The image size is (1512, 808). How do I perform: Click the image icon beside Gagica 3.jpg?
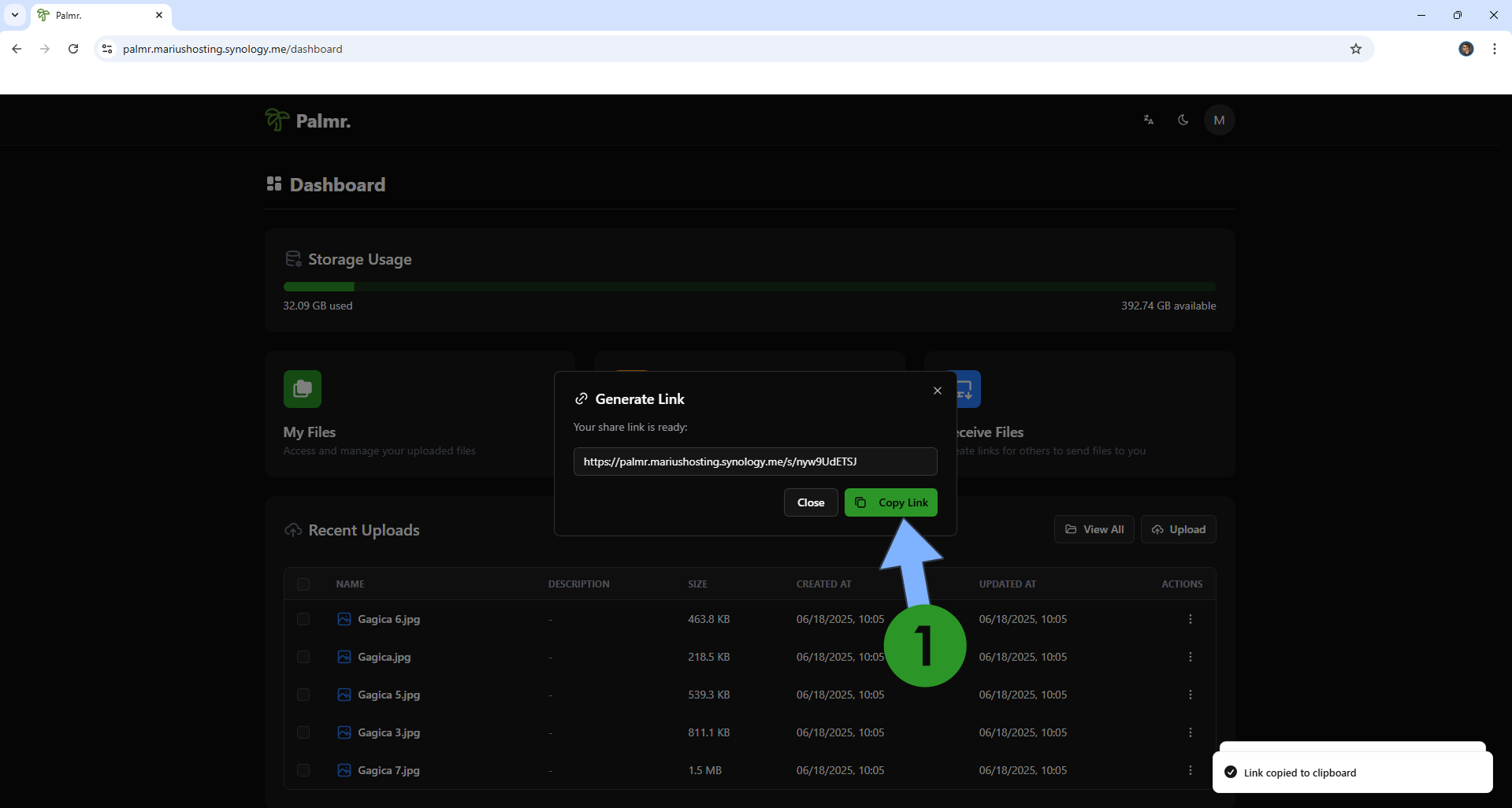[344, 732]
